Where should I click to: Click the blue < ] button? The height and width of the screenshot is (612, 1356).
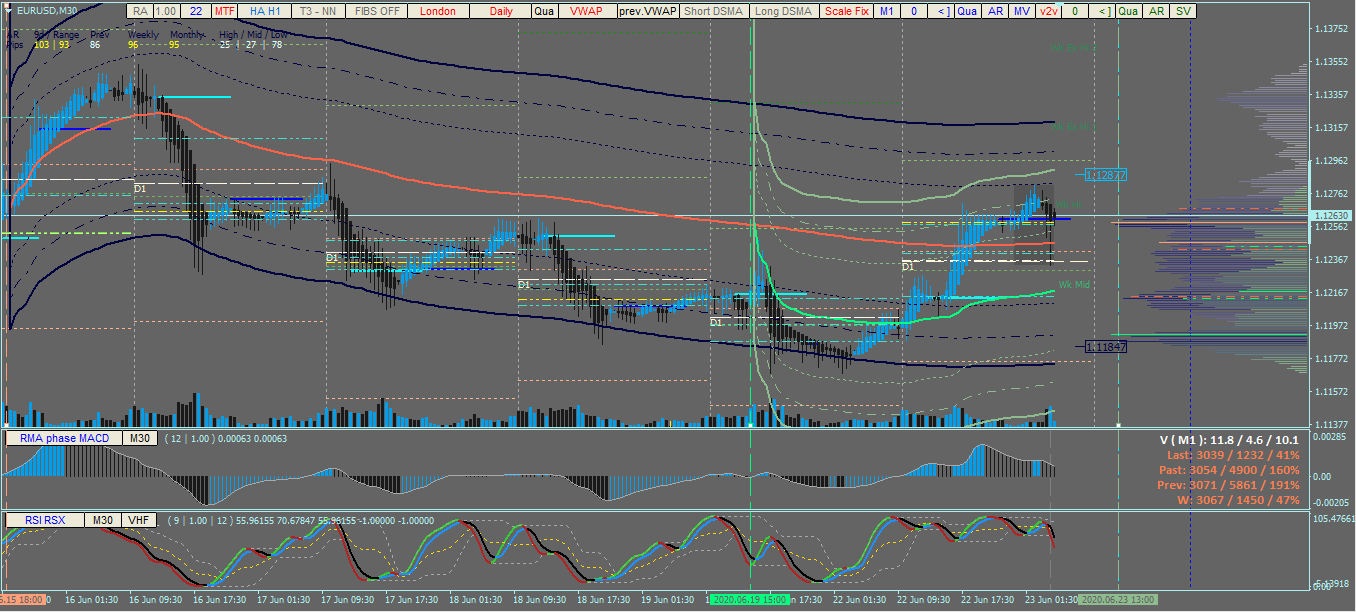941,11
